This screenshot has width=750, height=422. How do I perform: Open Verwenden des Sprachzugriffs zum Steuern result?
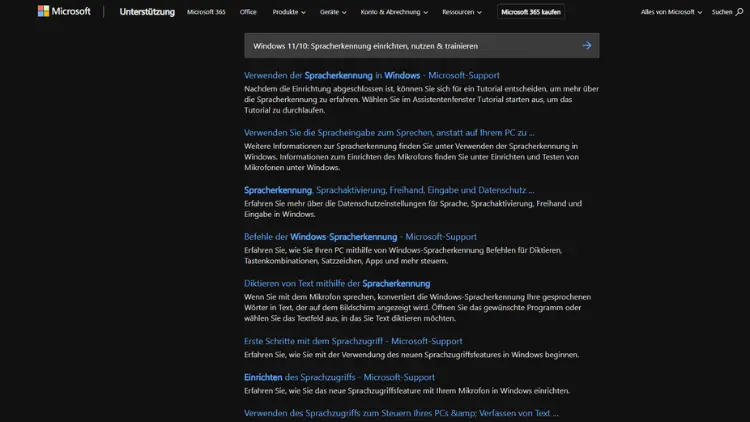[401, 413]
